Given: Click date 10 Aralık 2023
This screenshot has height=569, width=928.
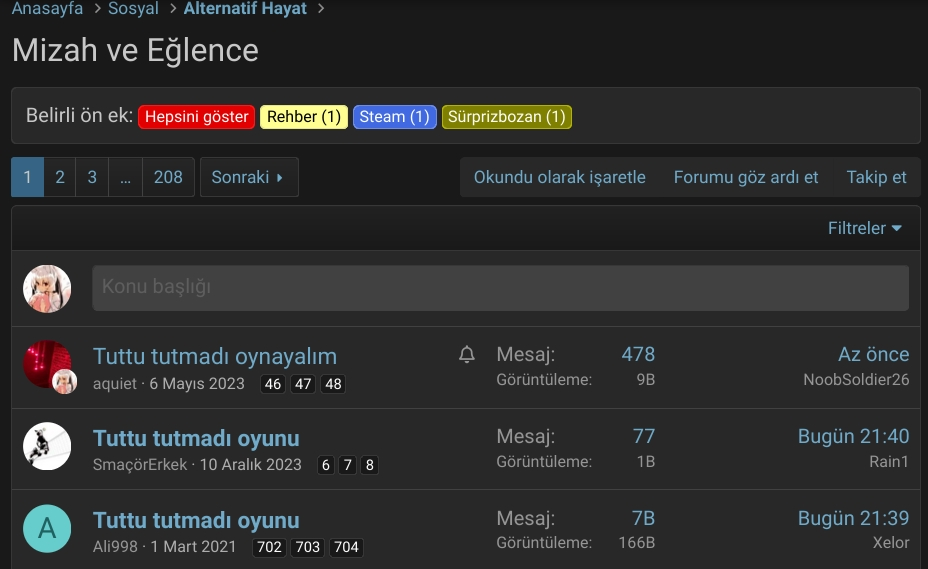Looking at the screenshot, I should pyautogui.click(x=250, y=465).
